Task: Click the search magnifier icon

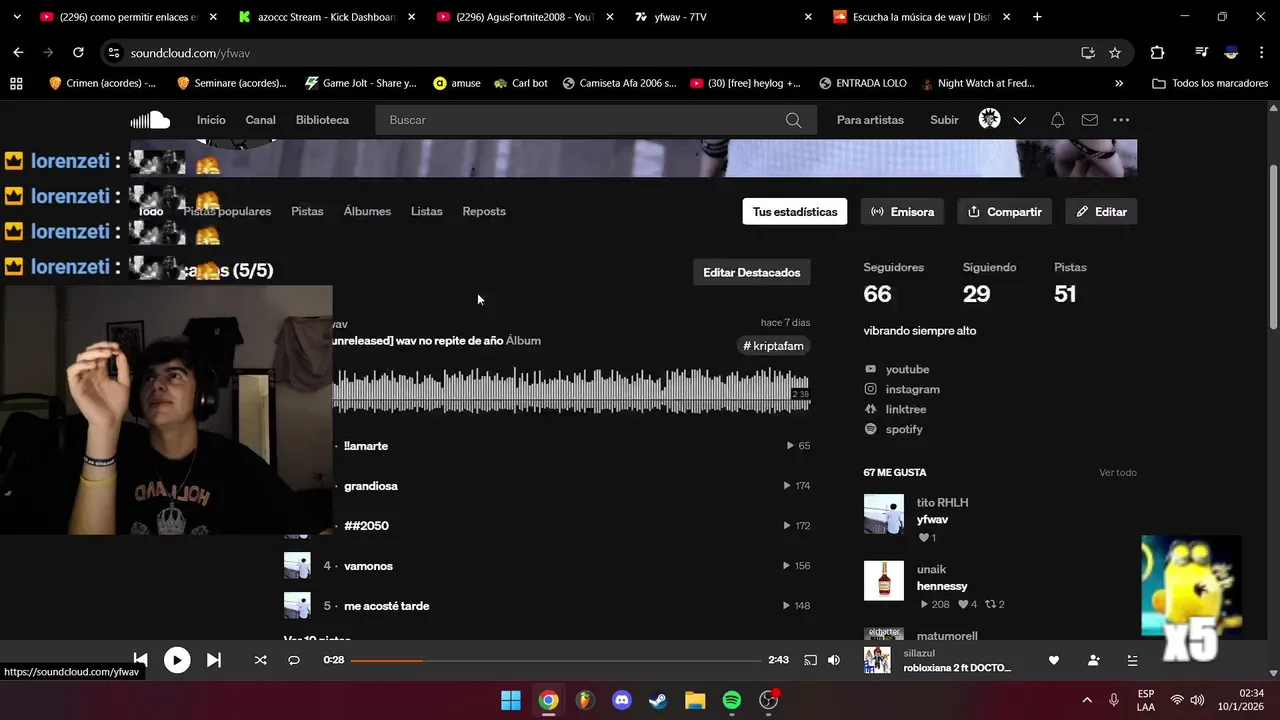Action: coord(793,120)
